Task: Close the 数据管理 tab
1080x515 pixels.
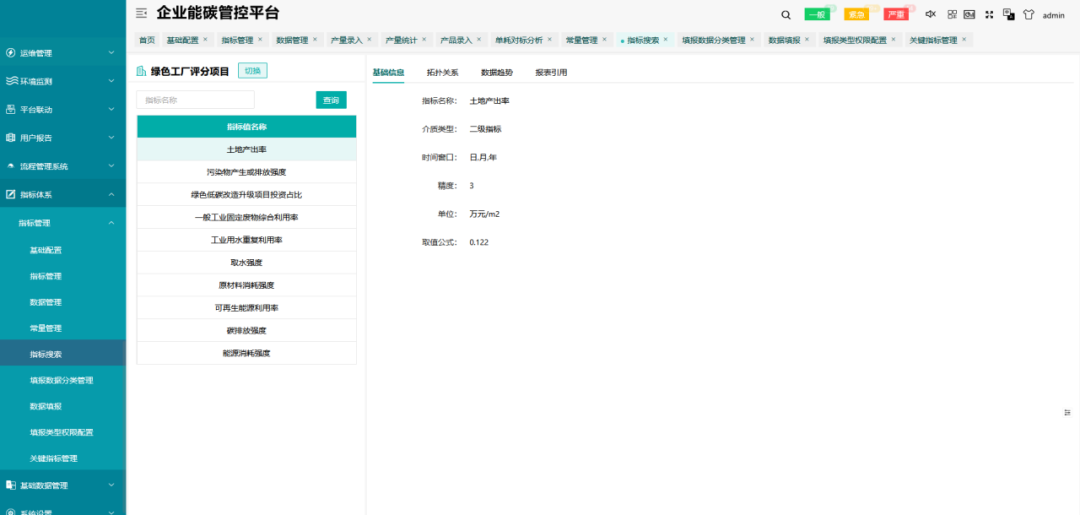Action: coord(315,39)
